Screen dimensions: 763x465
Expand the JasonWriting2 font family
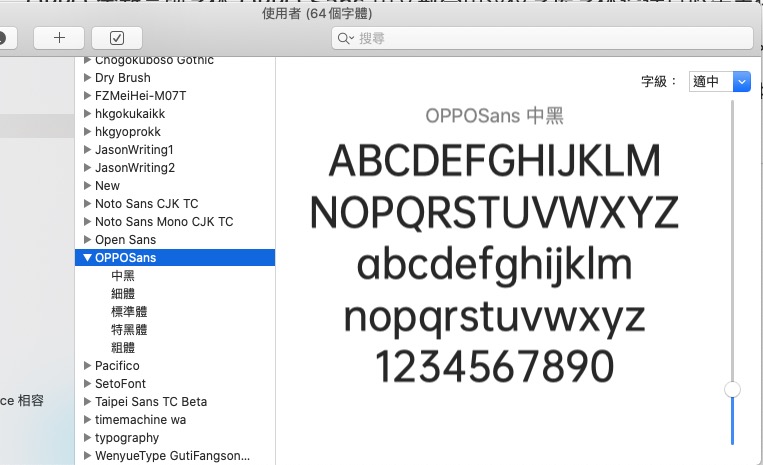88,167
